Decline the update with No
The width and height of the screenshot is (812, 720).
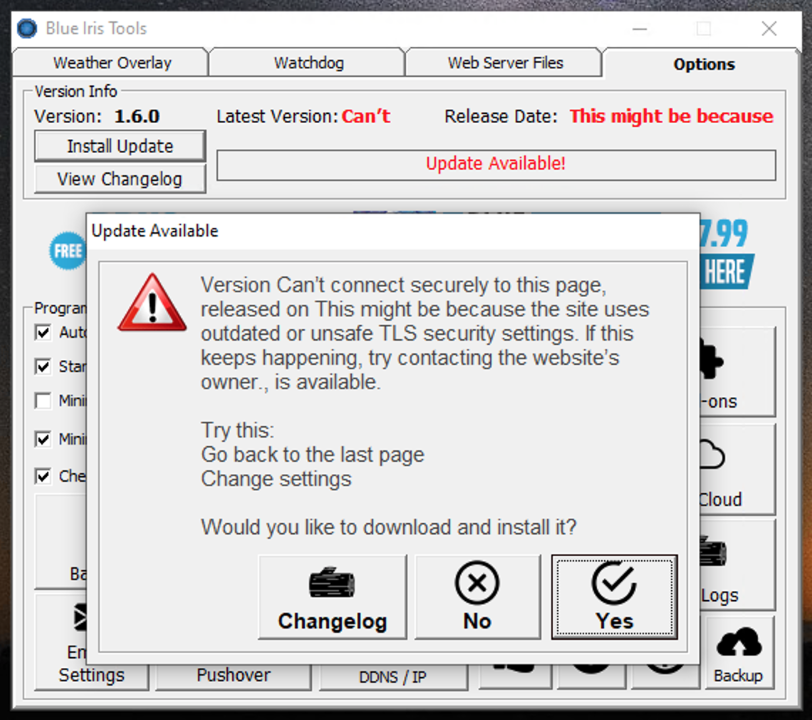click(x=477, y=597)
